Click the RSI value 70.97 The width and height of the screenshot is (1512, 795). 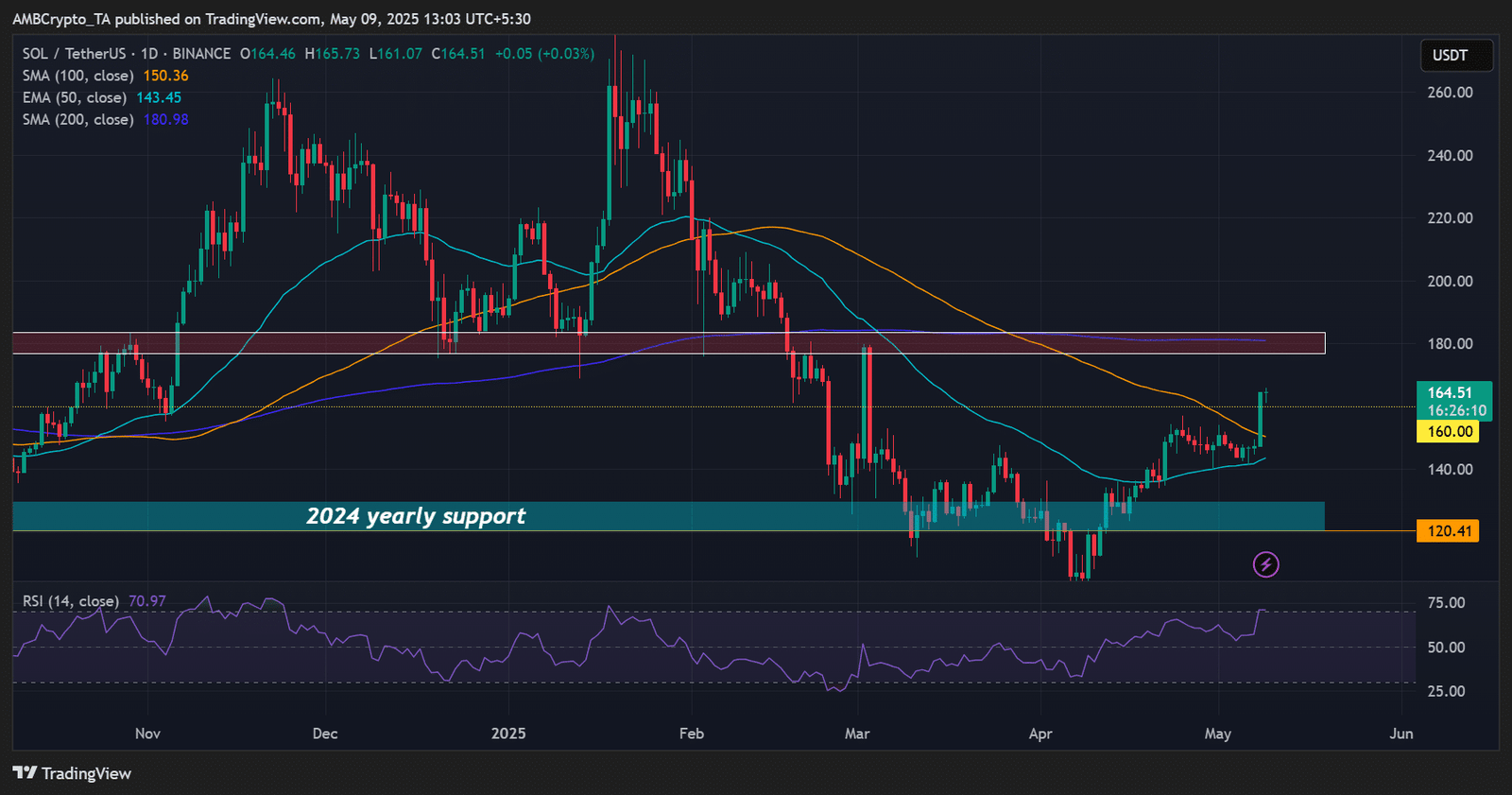[147, 601]
